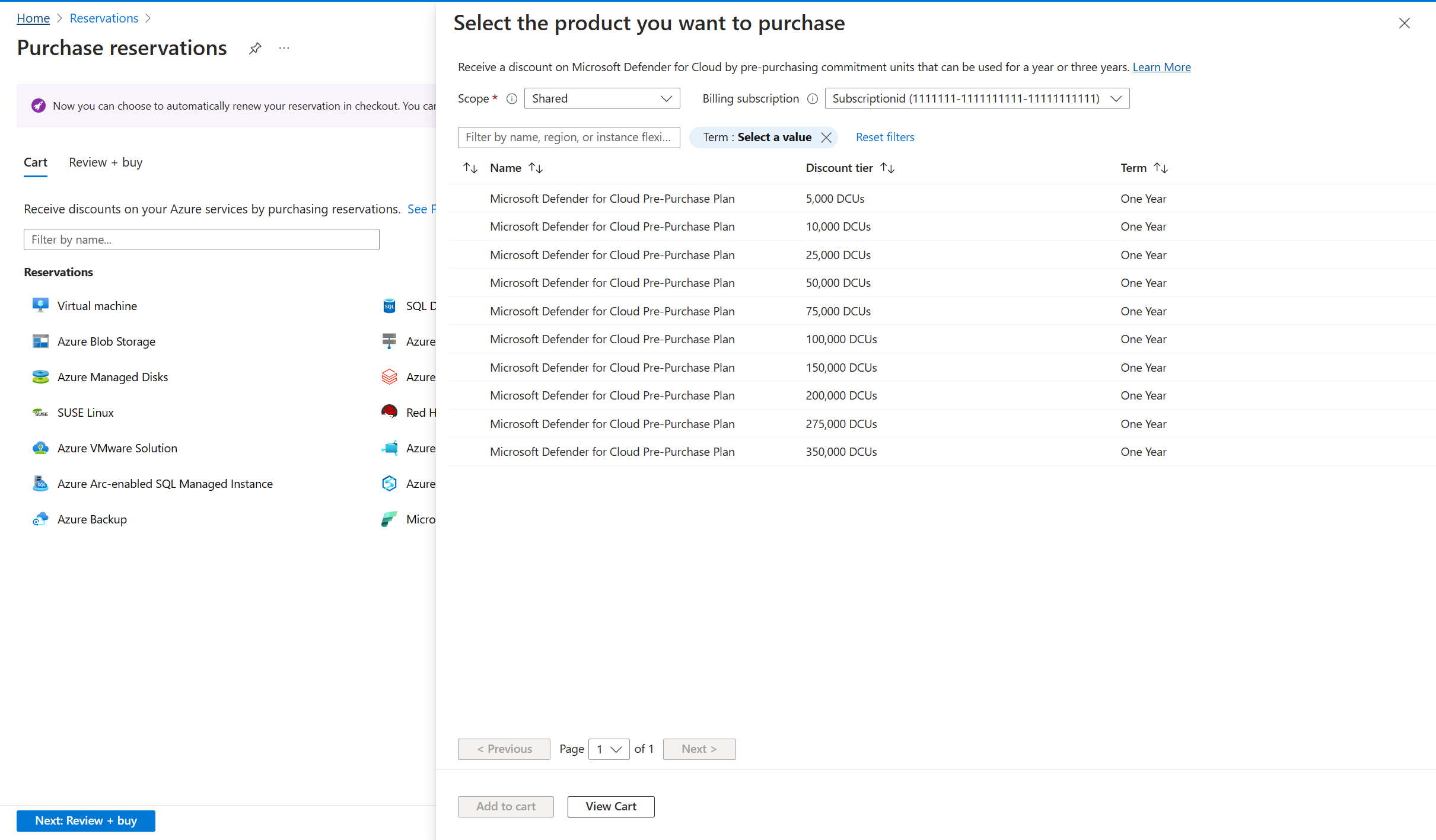1436x840 pixels.
Task: Go to Reservations in the breadcrumb
Action: (104, 18)
